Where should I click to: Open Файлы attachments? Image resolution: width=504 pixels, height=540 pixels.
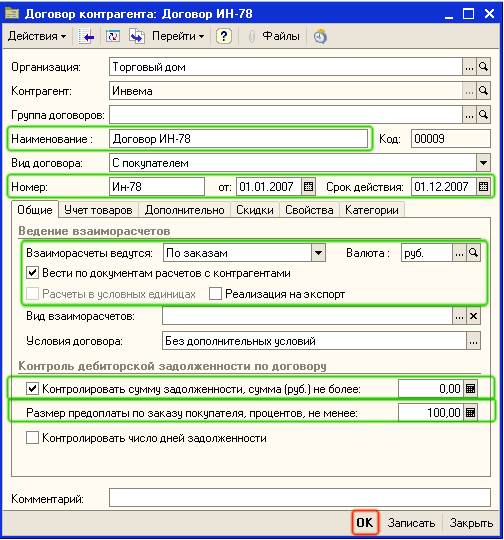[x=274, y=36]
